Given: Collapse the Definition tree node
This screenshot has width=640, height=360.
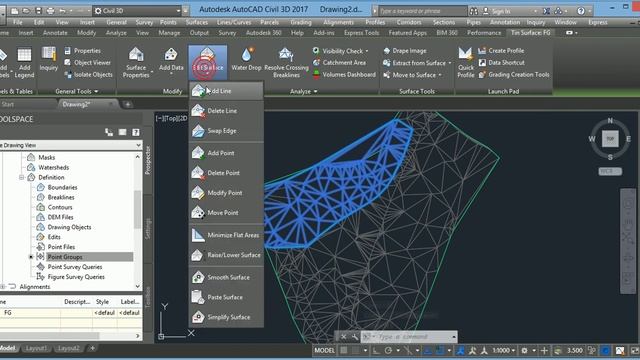Looking at the screenshot, I should coord(22,178).
